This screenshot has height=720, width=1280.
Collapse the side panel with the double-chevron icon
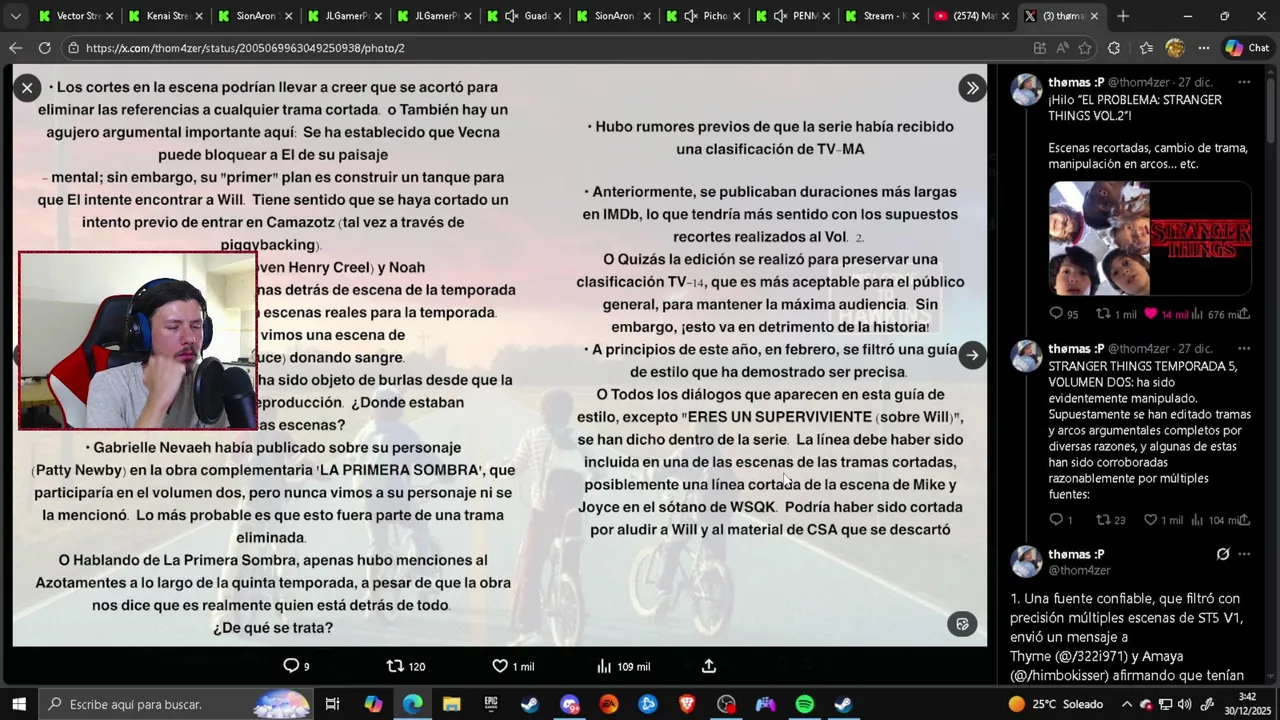click(972, 88)
